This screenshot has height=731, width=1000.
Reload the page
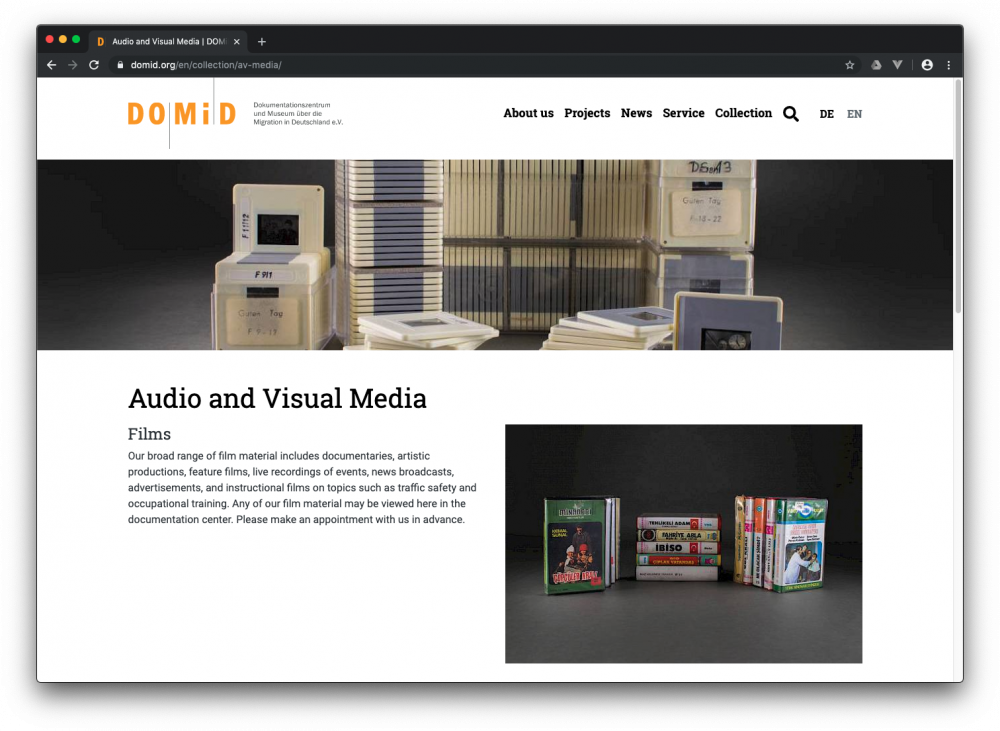94,65
